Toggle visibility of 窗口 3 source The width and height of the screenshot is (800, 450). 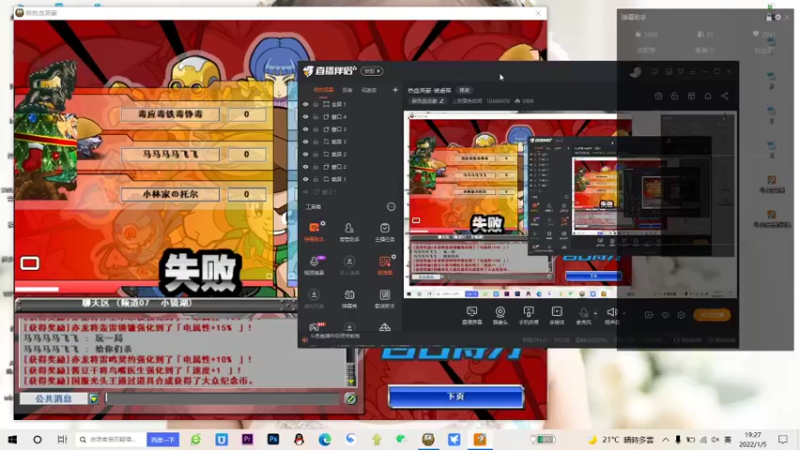click(306, 129)
